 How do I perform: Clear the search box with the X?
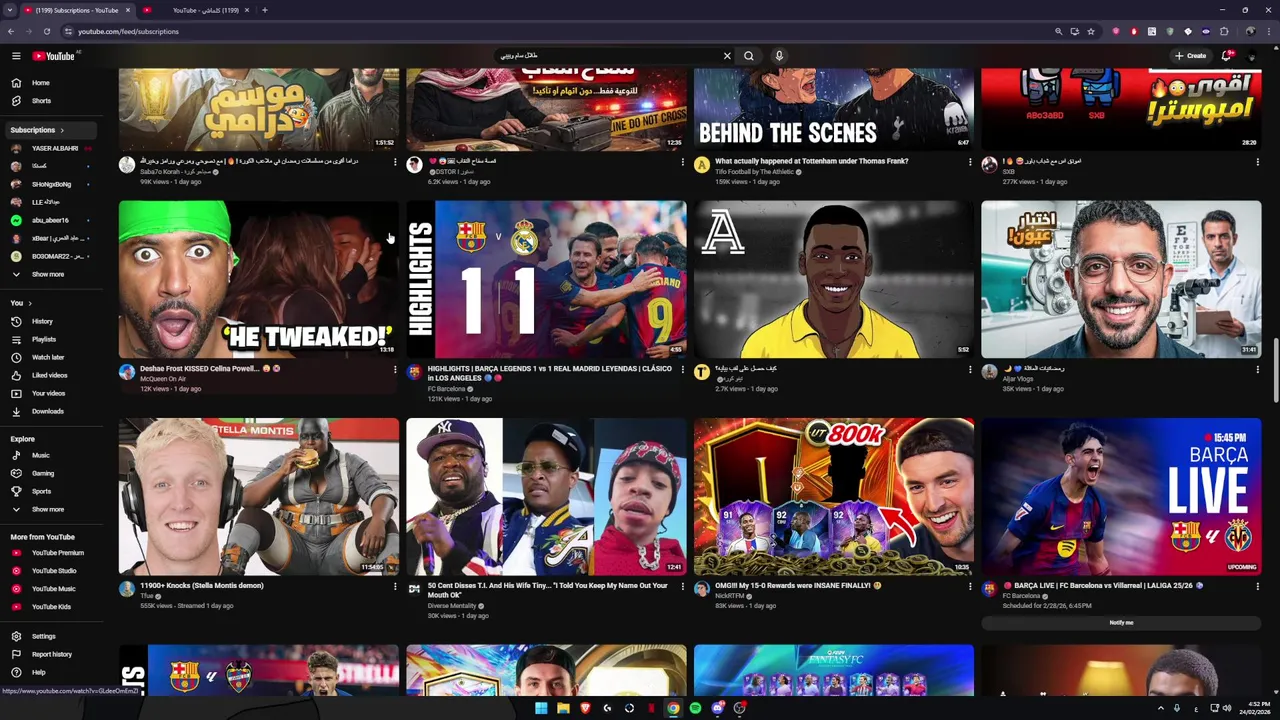click(727, 56)
